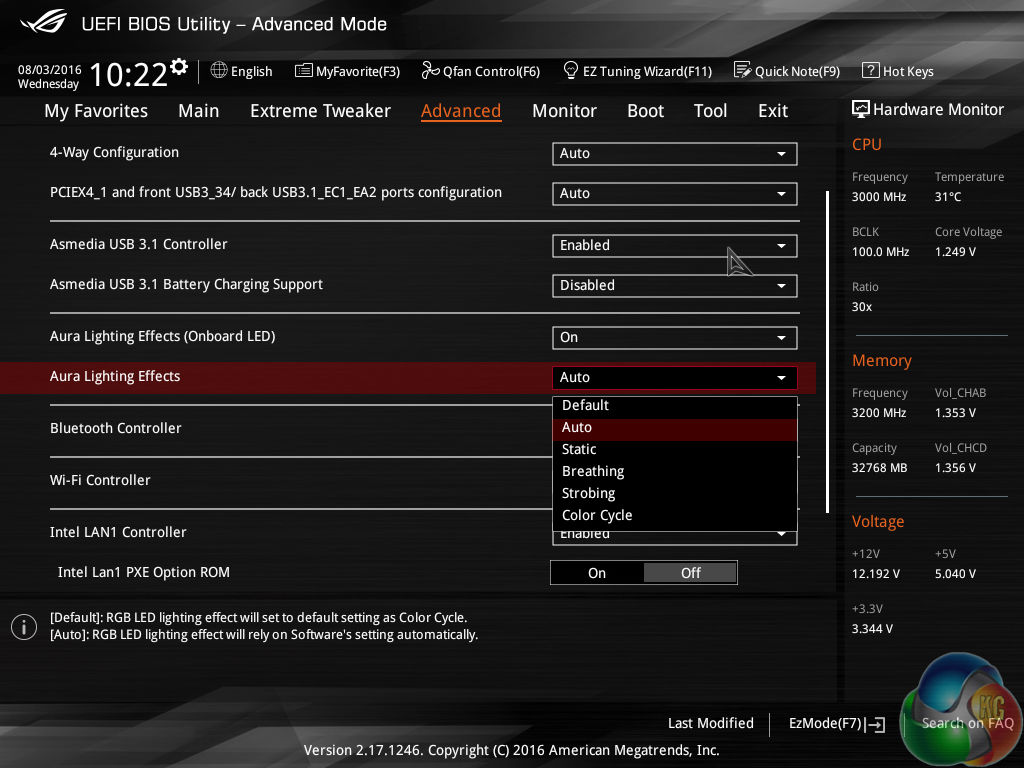Open Asmedia USB 3.1 Battery Charging dropdown
Viewport: 1024px width, 768px height.
tap(675, 285)
